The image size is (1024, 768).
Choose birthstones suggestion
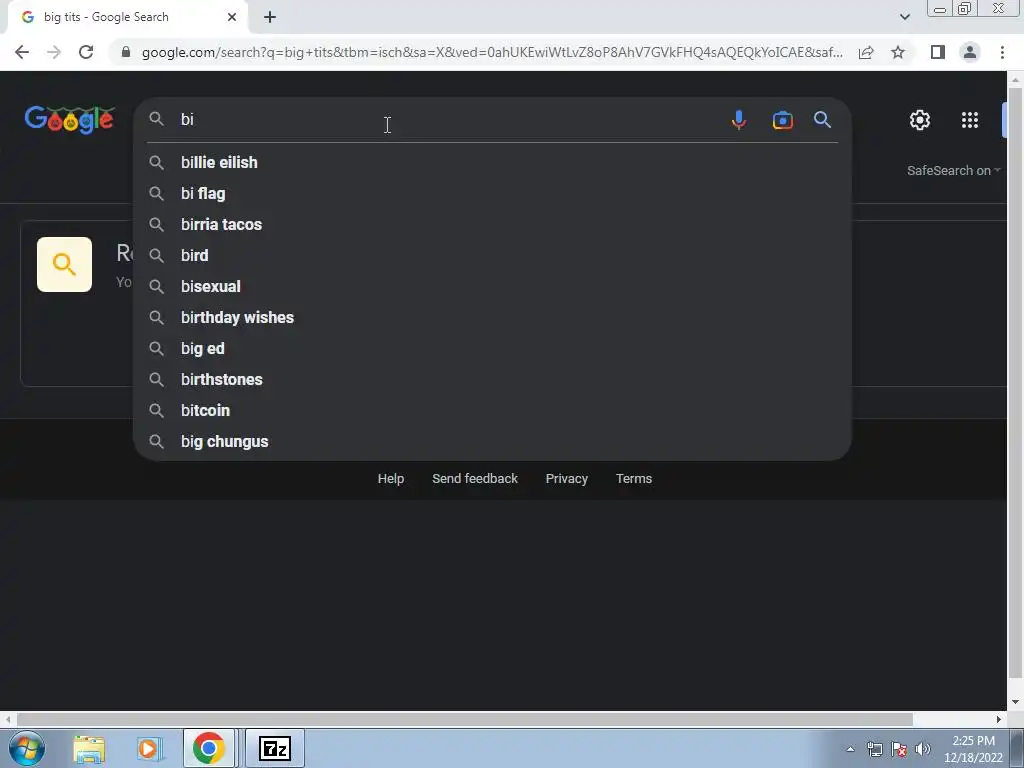[x=492, y=379]
